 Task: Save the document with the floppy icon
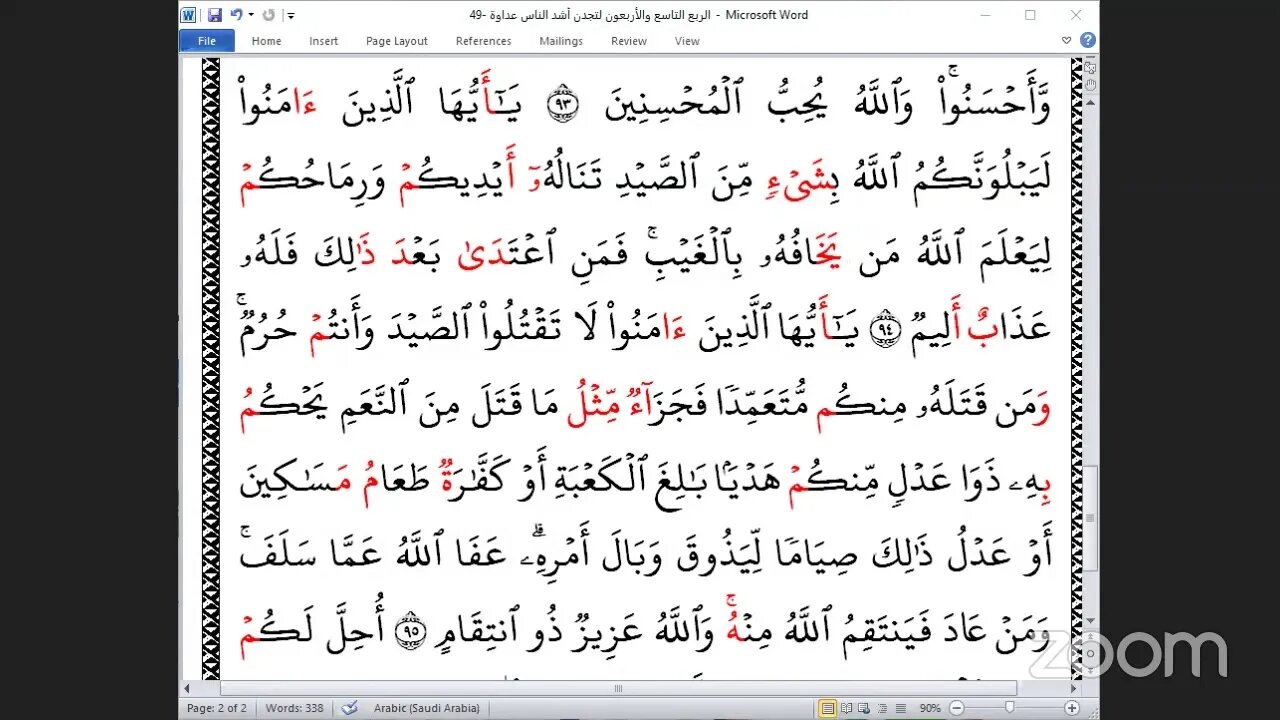pos(214,15)
